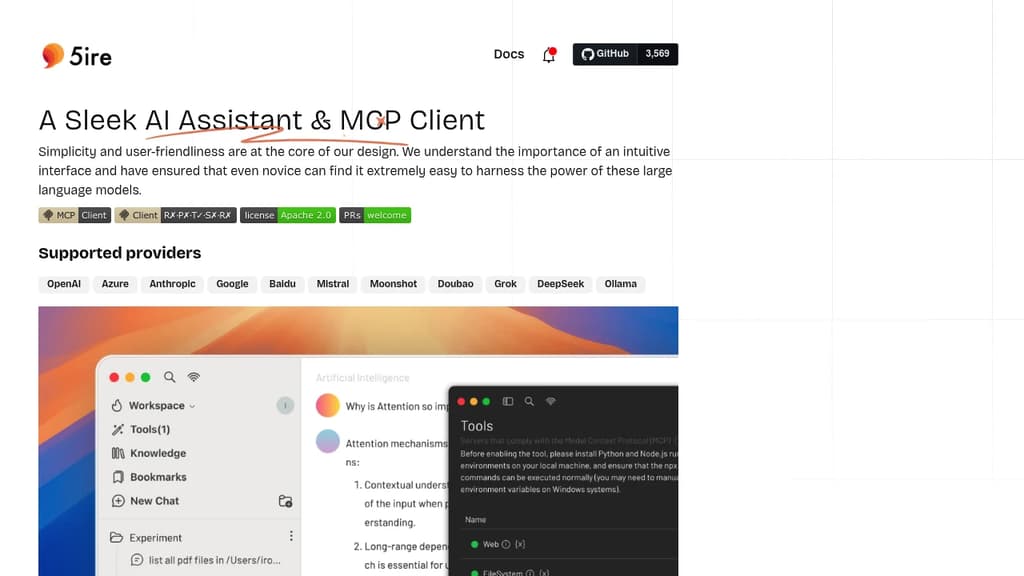The image size is (1024, 576).
Task: Click the New Chat plus icon
Action: (x=118, y=501)
